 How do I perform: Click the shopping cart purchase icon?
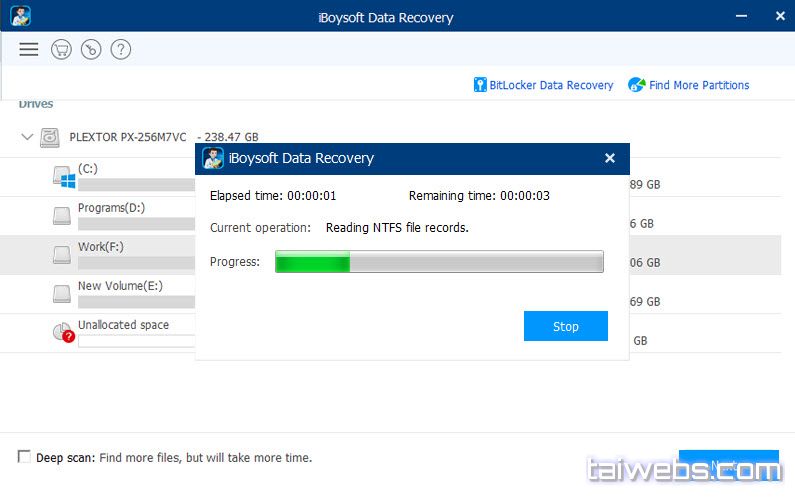(61, 49)
